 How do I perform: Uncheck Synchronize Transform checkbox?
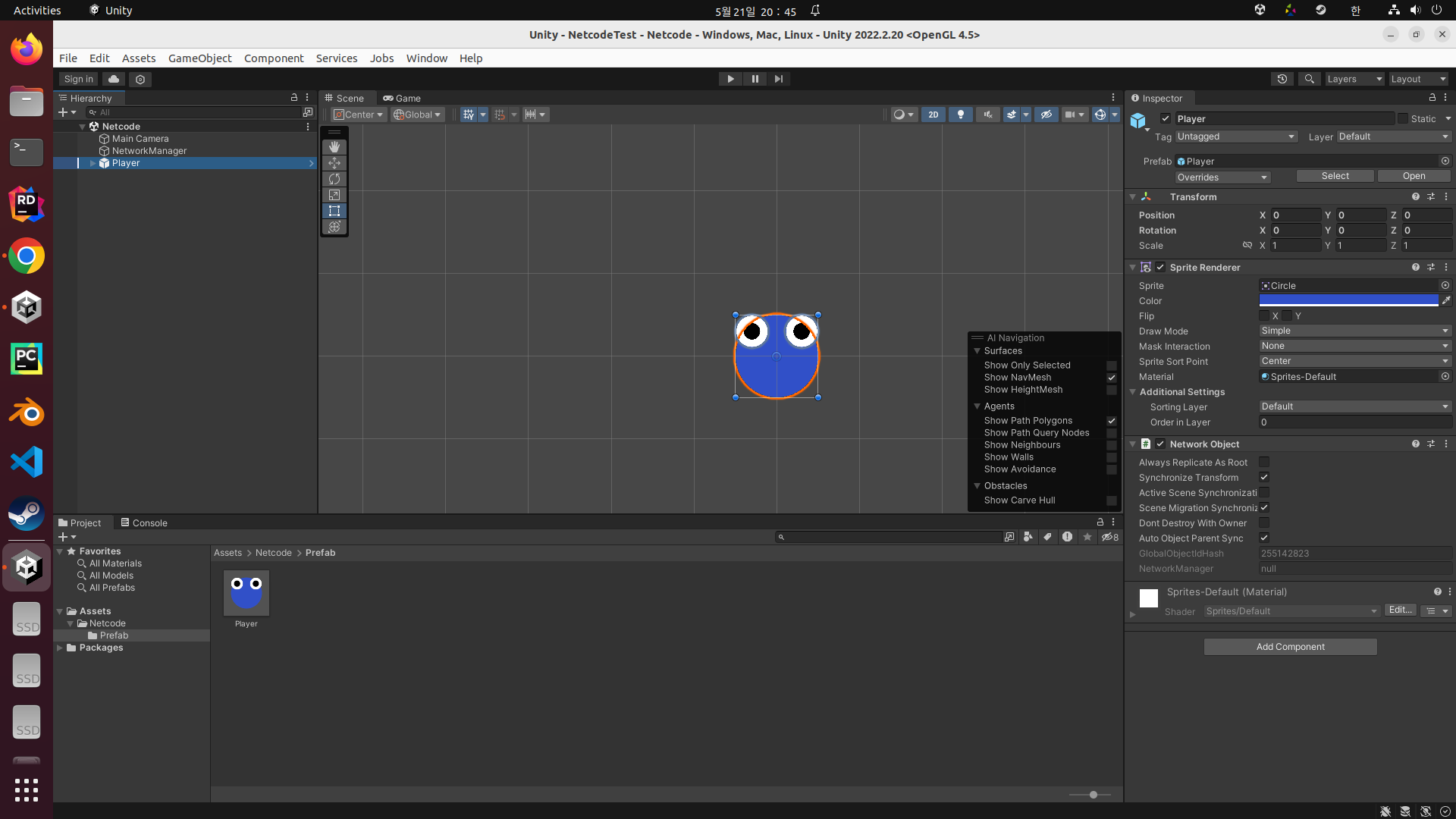tap(1264, 478)
